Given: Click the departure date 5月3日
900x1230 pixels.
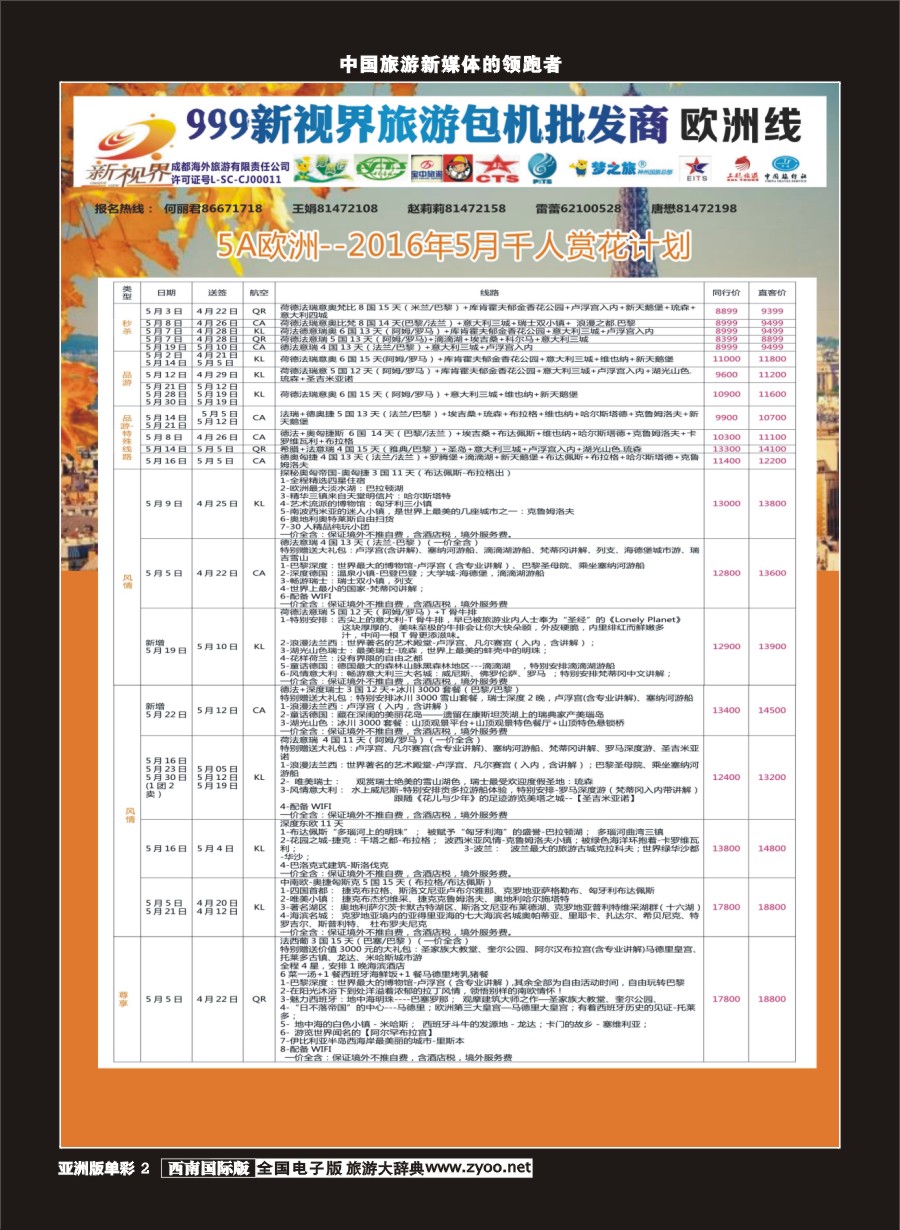Looking at the screenshot, I should click(x=164, y=311).
